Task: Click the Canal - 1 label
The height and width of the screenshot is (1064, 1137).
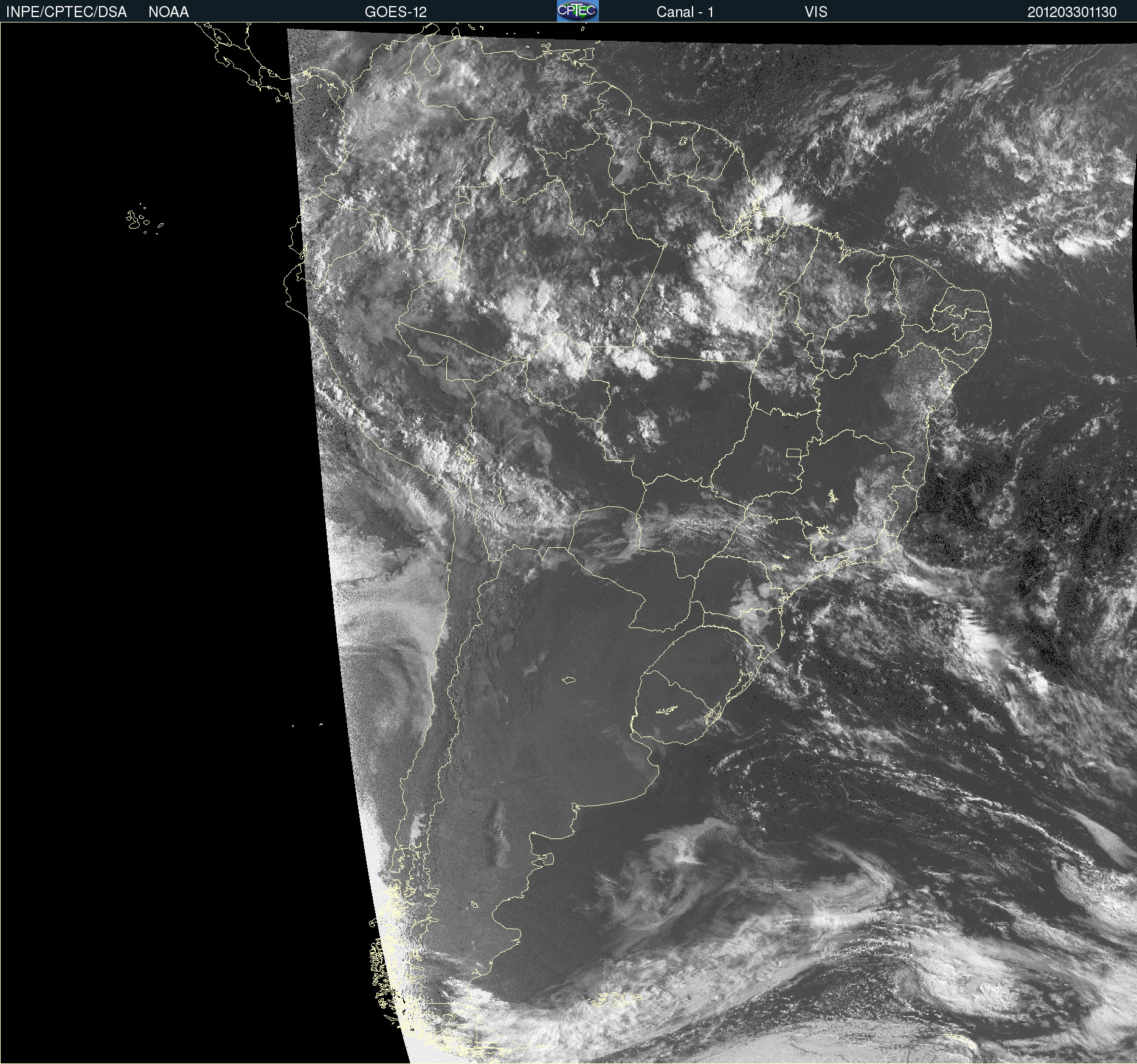Action: pos(685,12)
